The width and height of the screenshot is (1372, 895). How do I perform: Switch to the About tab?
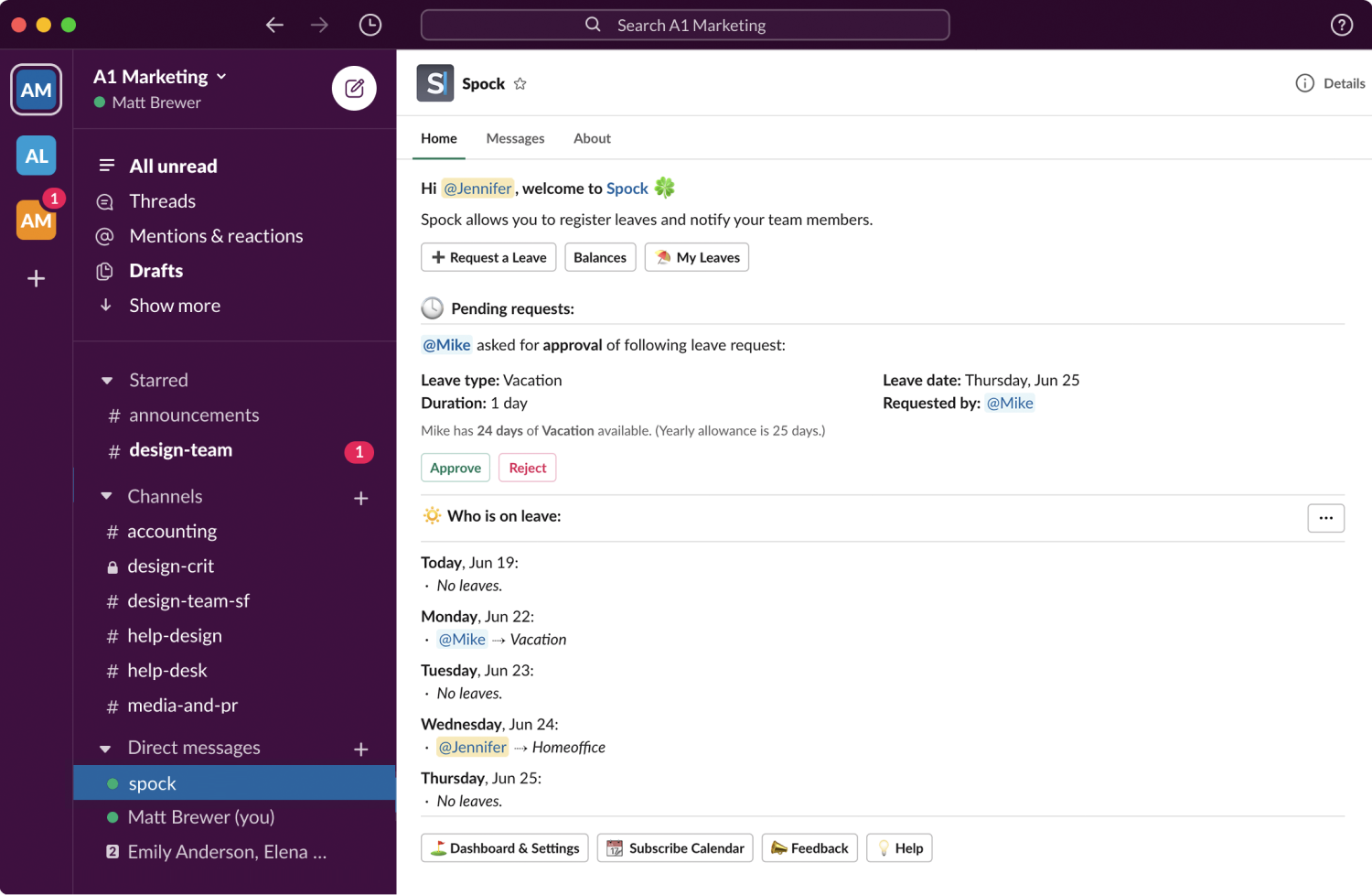click(592, 138)
